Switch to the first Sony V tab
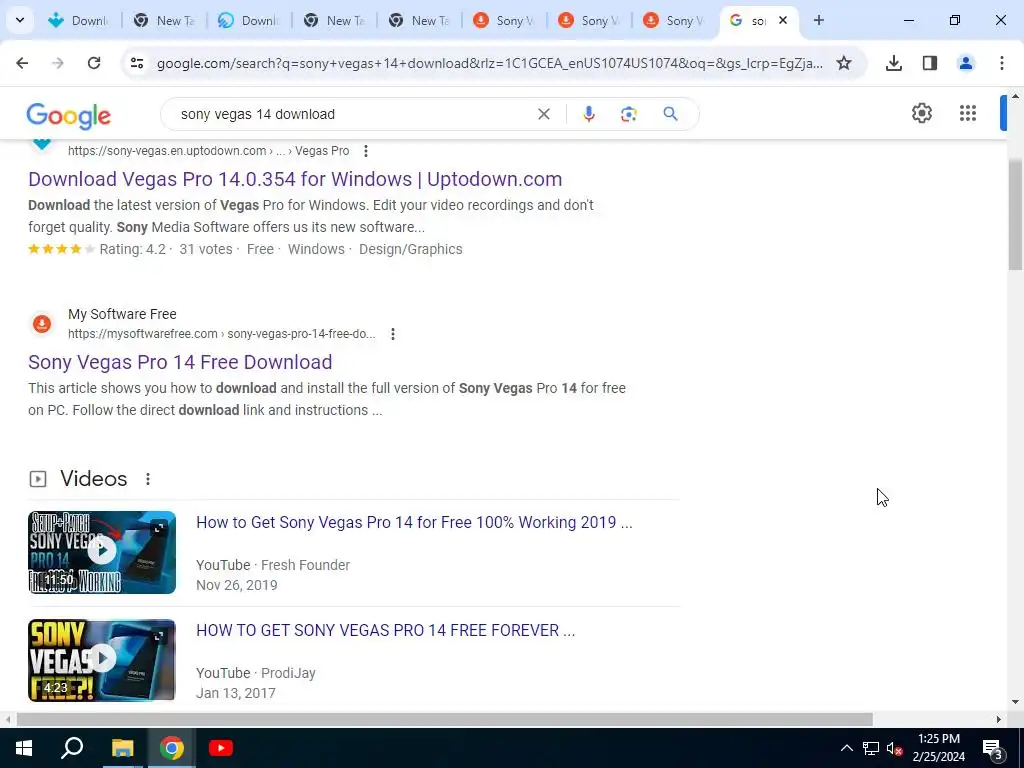This screenshot has height=768, width=1024. point(504,20)
